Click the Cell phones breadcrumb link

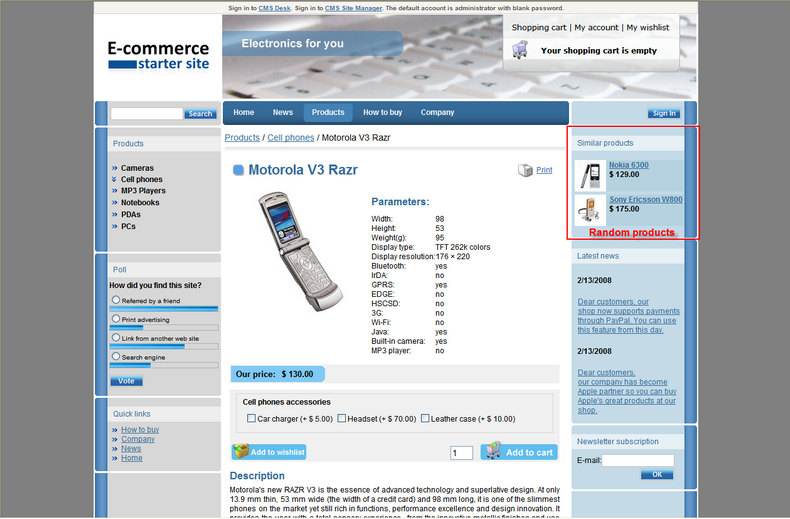tap(291, 138)
